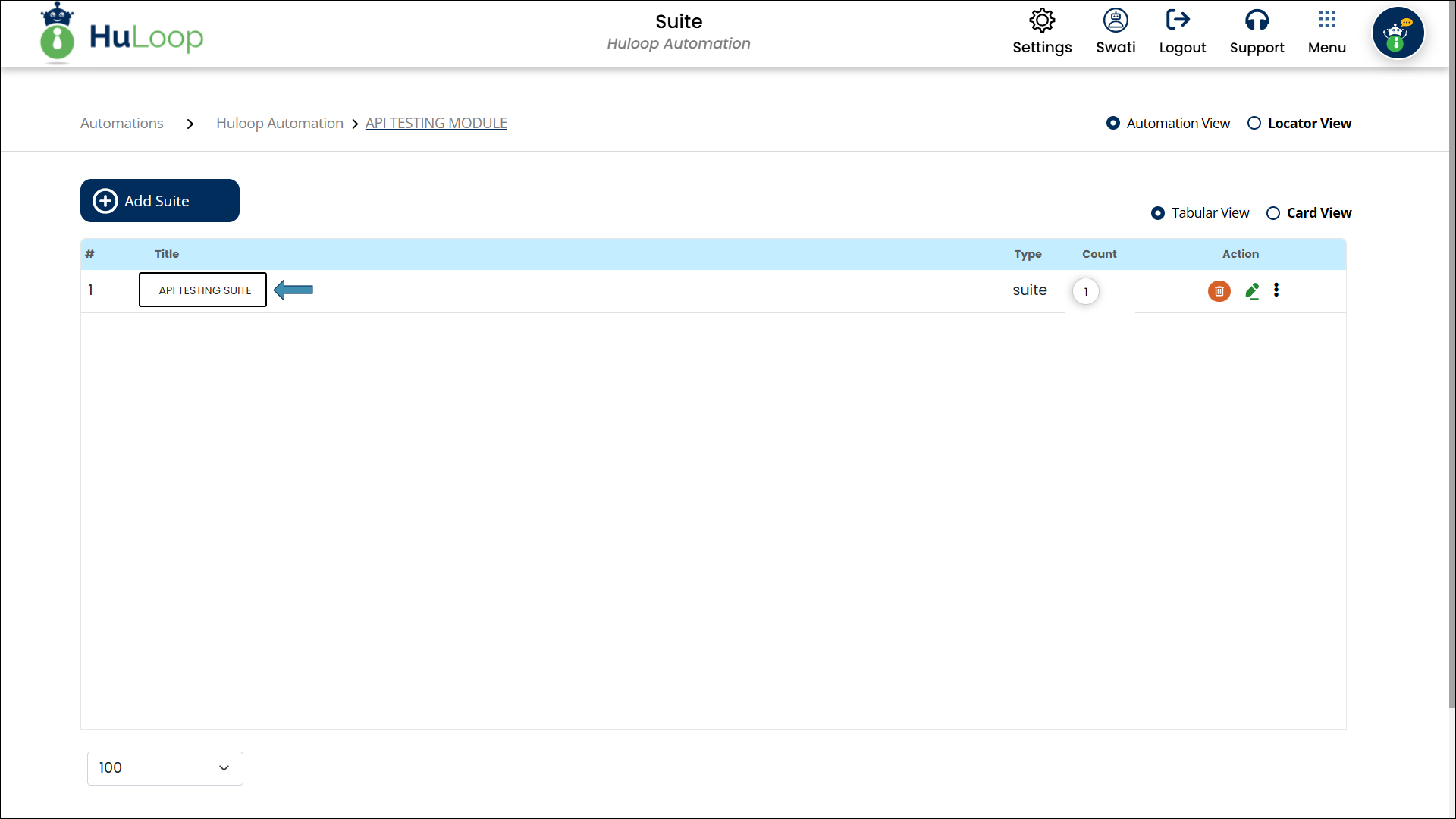
Task: Open the Settings gear icon
Action: [x=1042, y=20]
